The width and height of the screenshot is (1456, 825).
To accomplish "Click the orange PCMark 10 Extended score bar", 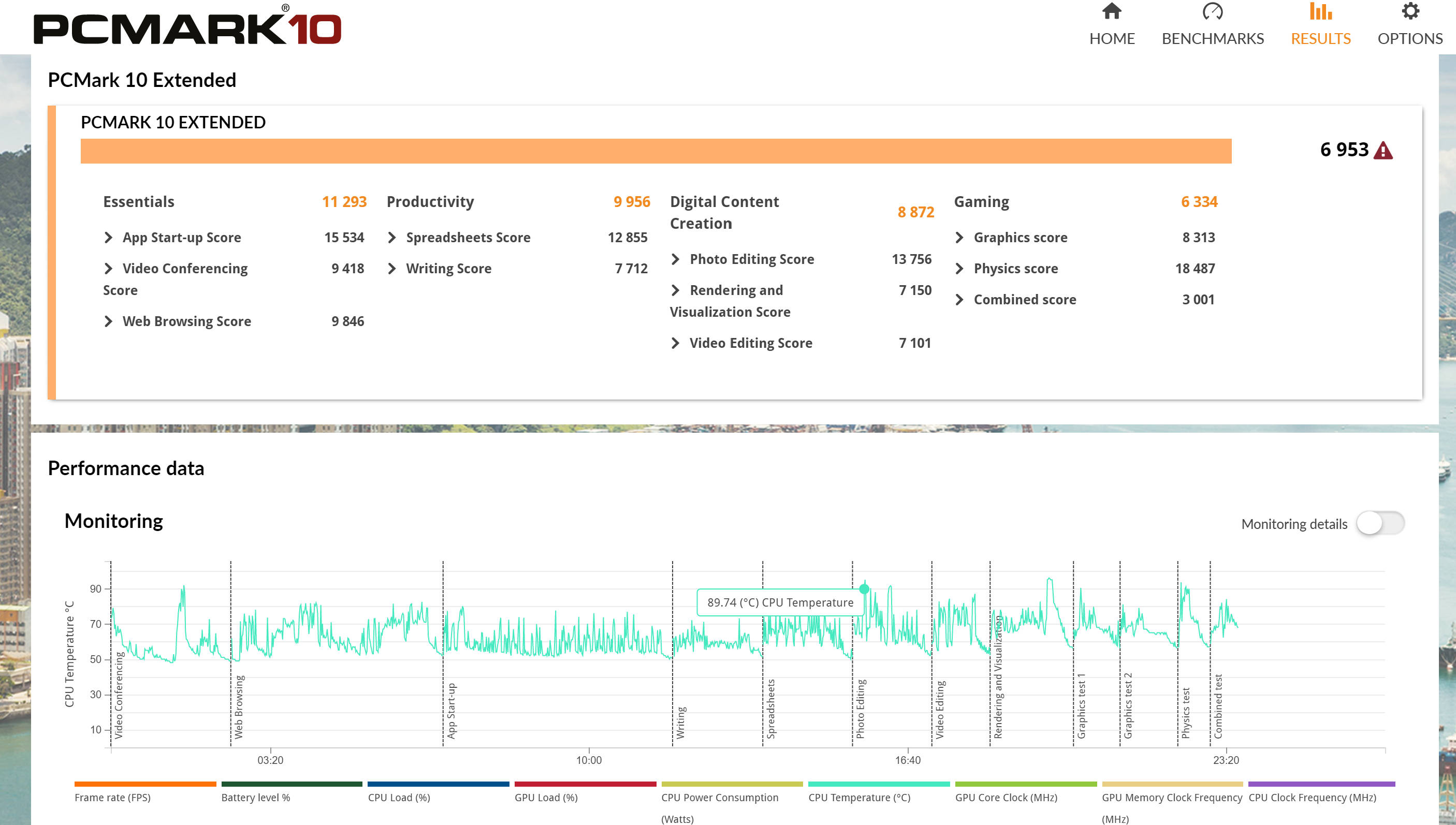I will (656, 151).
